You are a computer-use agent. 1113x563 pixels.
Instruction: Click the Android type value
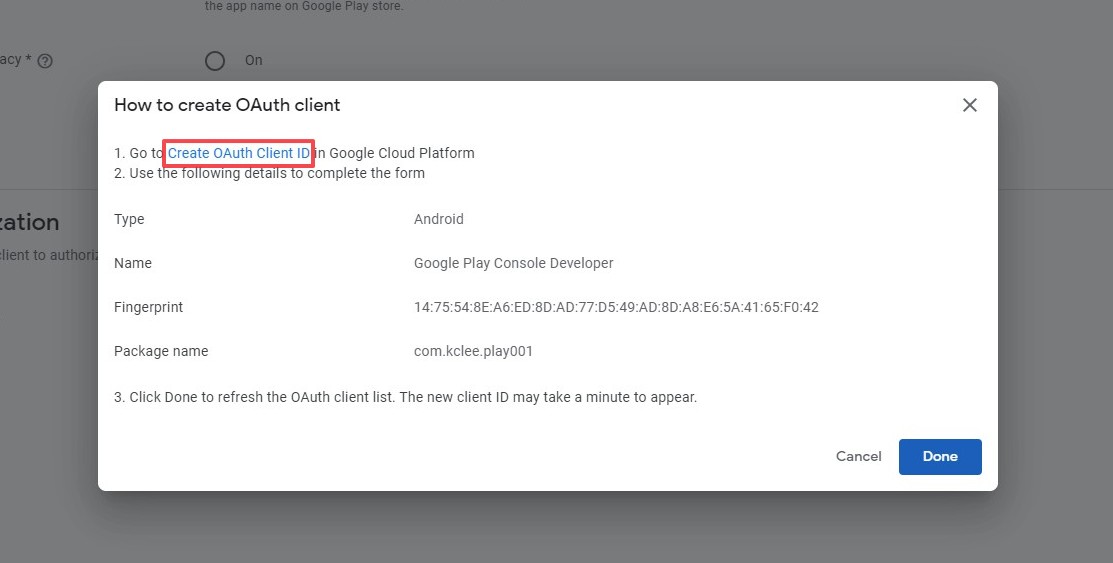439,219
